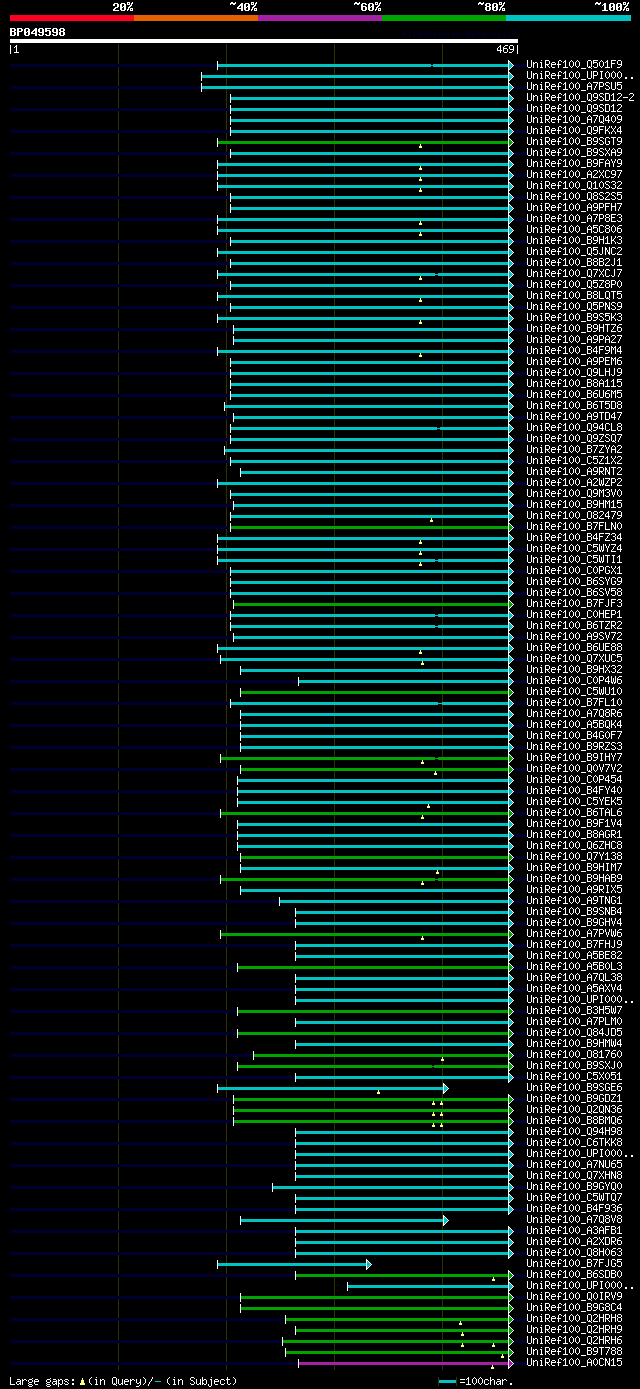Select label UniRef100_B3H5W7
Image resolution: width=640 pixels, height=1389 pixels.
(574, 1010)
